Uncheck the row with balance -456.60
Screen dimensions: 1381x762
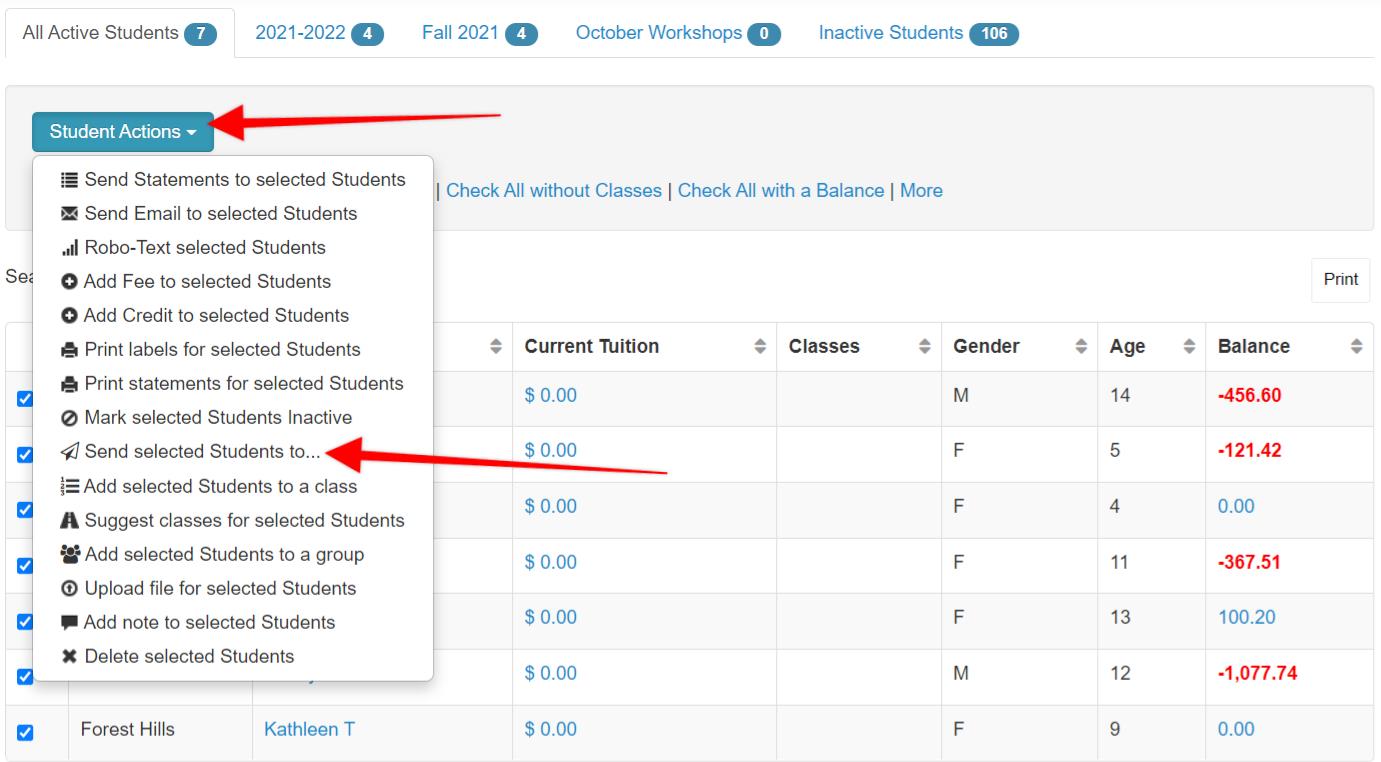pos(25,399)
